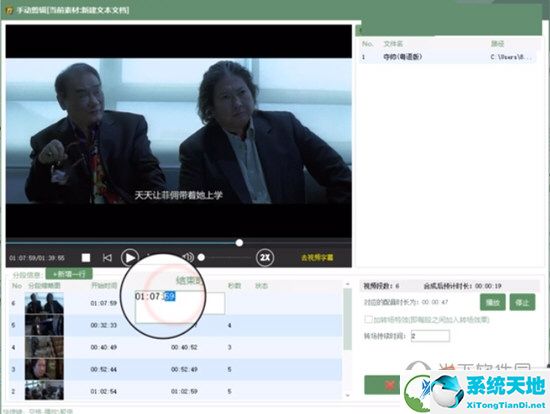Select end time 00:40:52
This screenshot has width=550, height=414.
(184, 347)
